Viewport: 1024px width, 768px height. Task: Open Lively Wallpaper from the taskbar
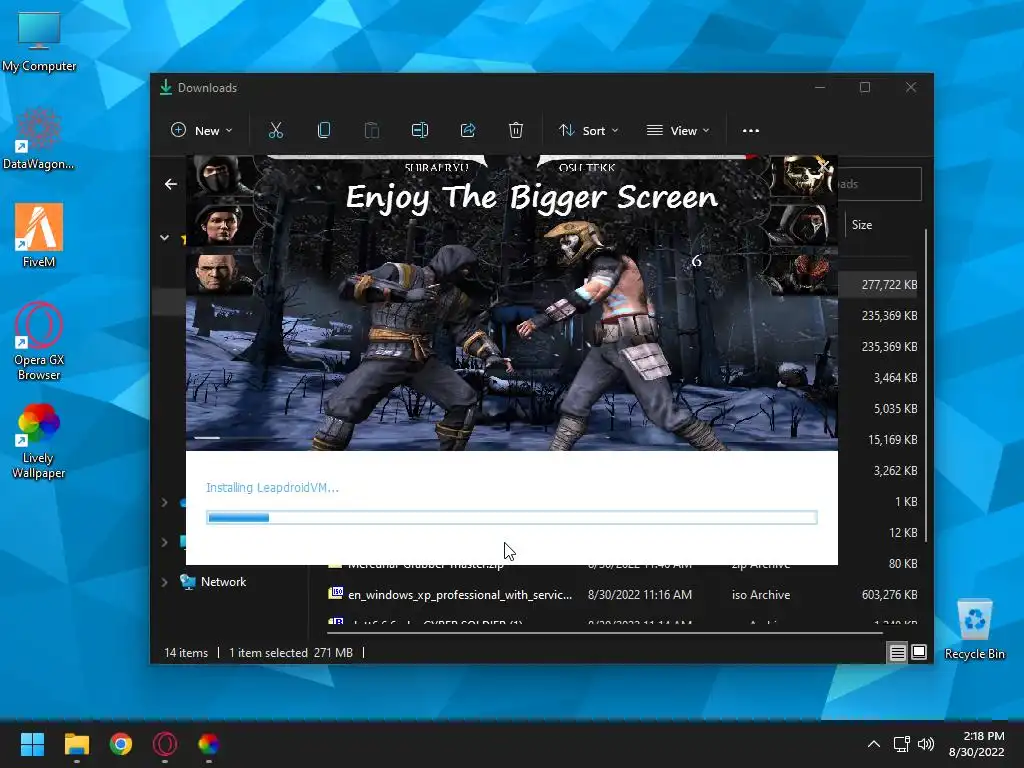208,744
